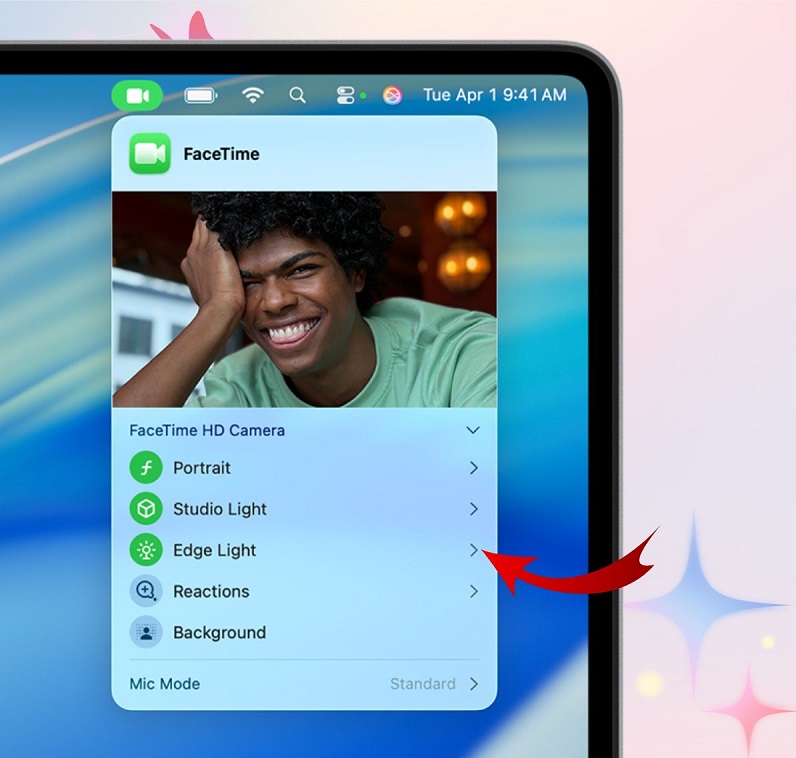Toggle the Portrait mode green icon

(146, 467)
